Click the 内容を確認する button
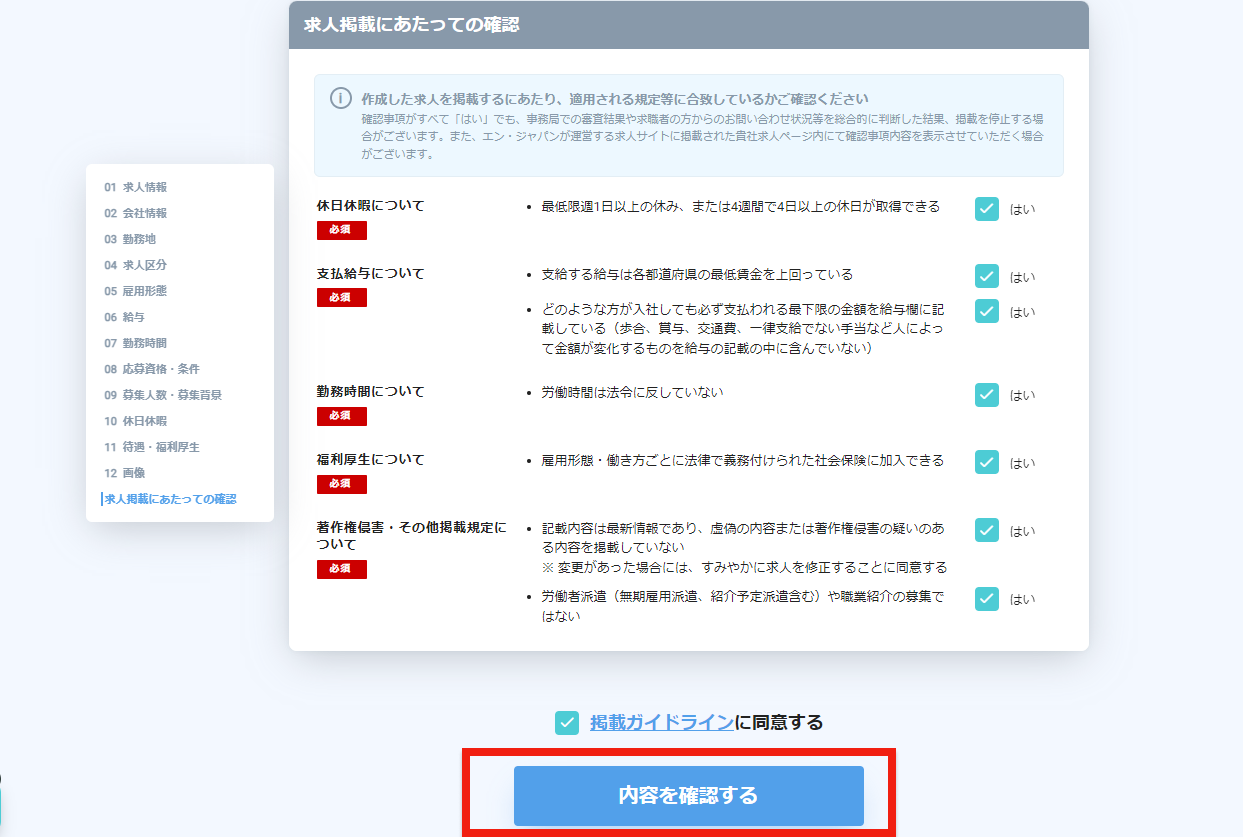This screenshot has height=837, width=1243. click(x=689, y=796)
